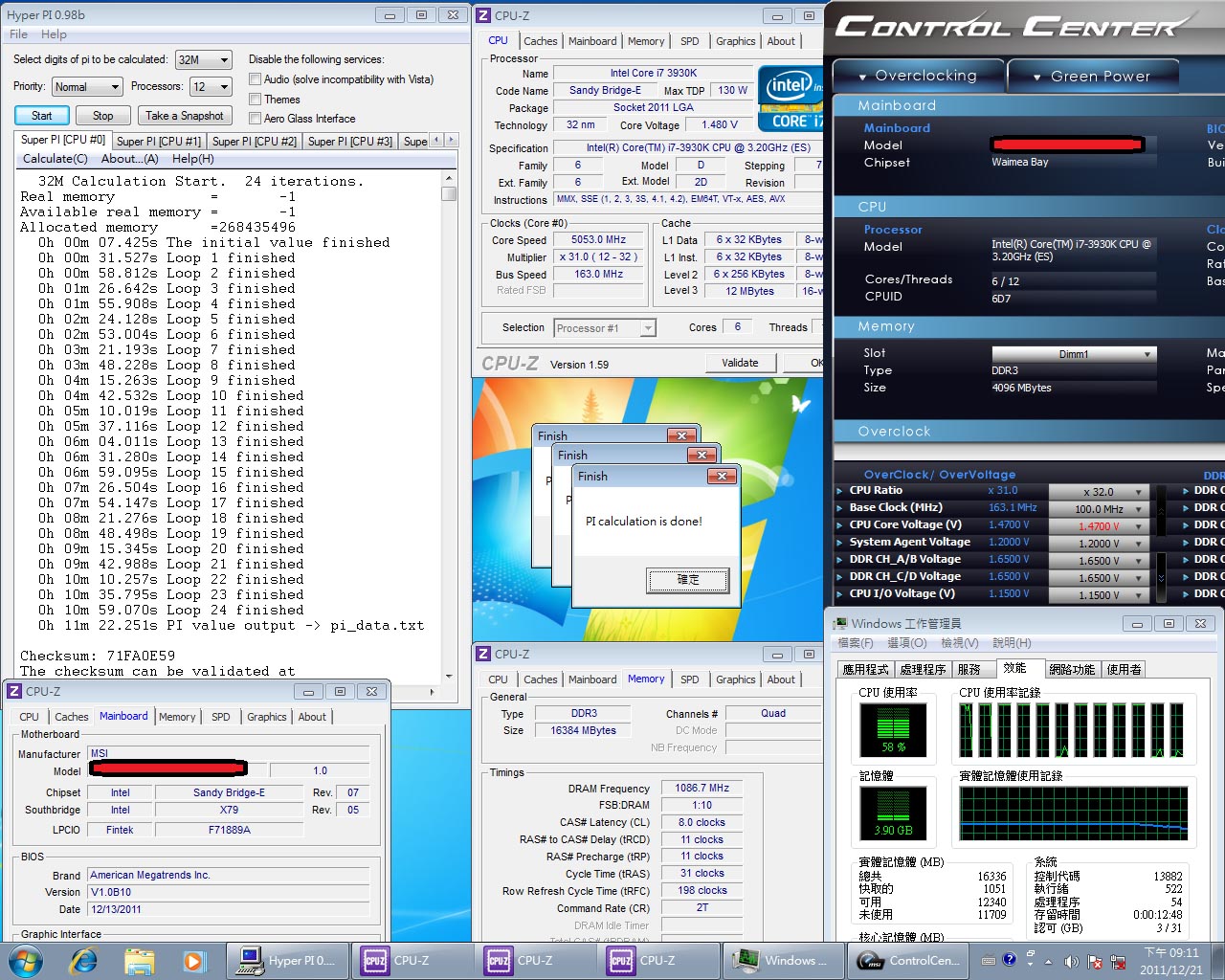Expand the Green Power menu in Control Center
The width and height of the screenshot is (1225, 980).
[1092, 76]
